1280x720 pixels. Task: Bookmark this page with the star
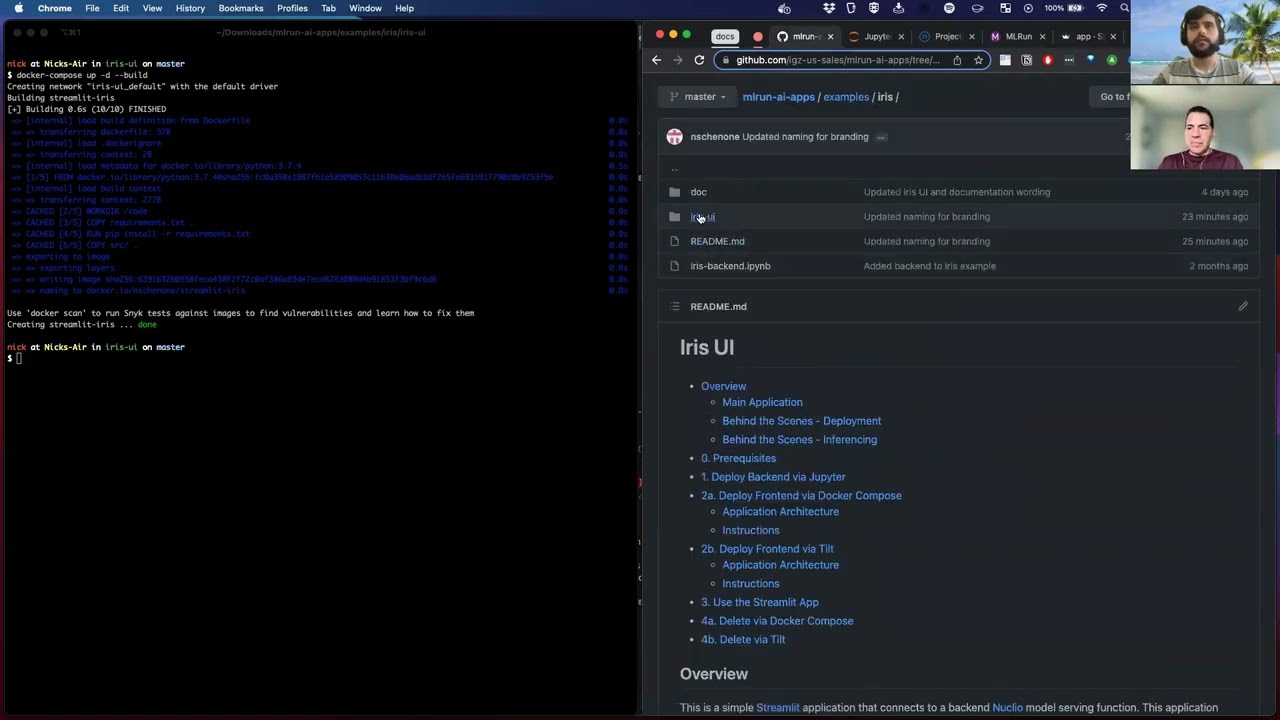click(x=978, y=60)
